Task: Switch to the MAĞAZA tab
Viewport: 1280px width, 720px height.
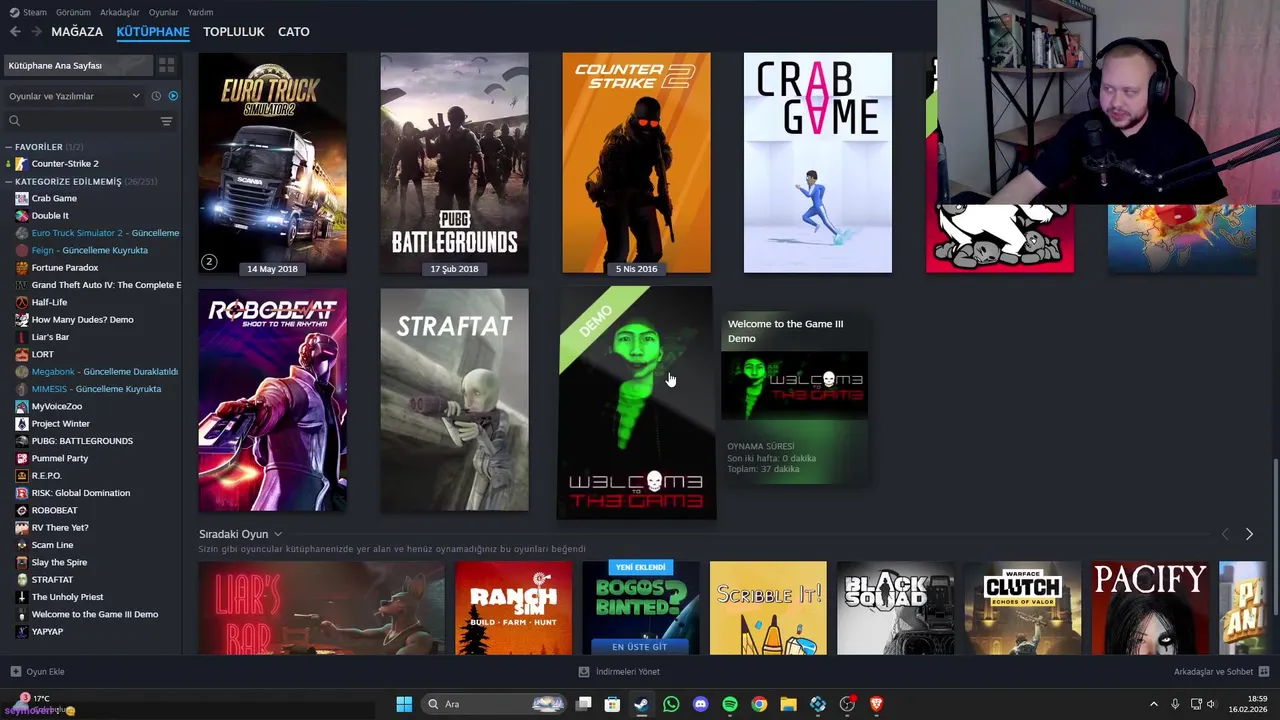Action: pyautogui.click(x=77, y=32)
